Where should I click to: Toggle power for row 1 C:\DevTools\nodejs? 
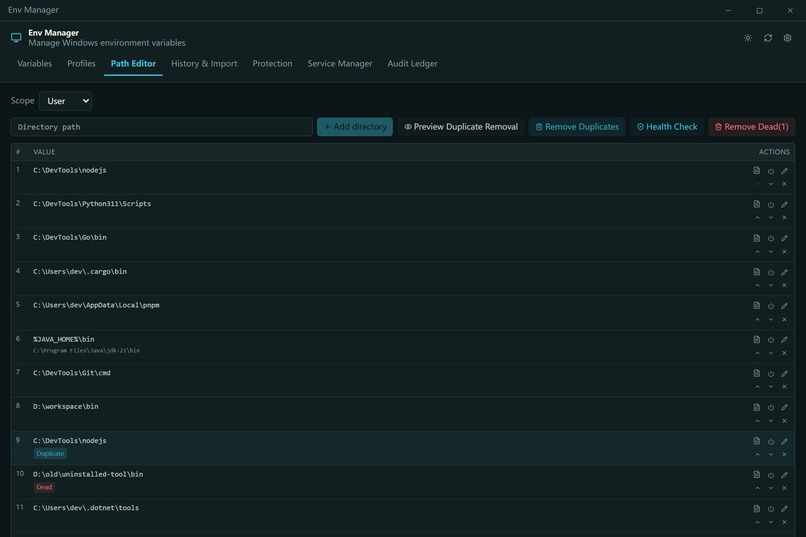[x=771, y=171]
